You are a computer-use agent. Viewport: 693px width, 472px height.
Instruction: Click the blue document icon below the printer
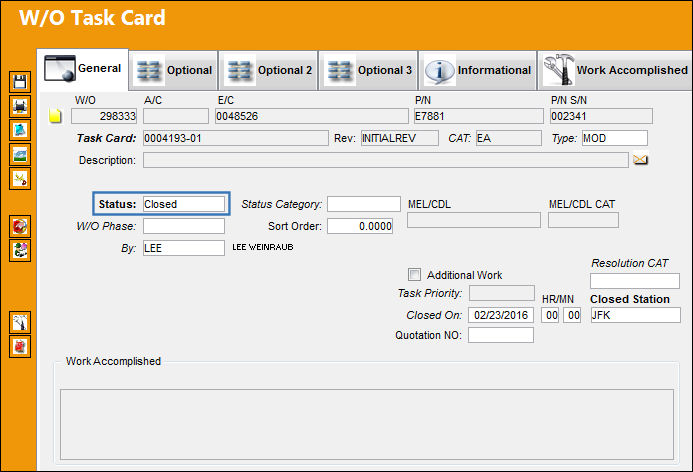(20, 130)
